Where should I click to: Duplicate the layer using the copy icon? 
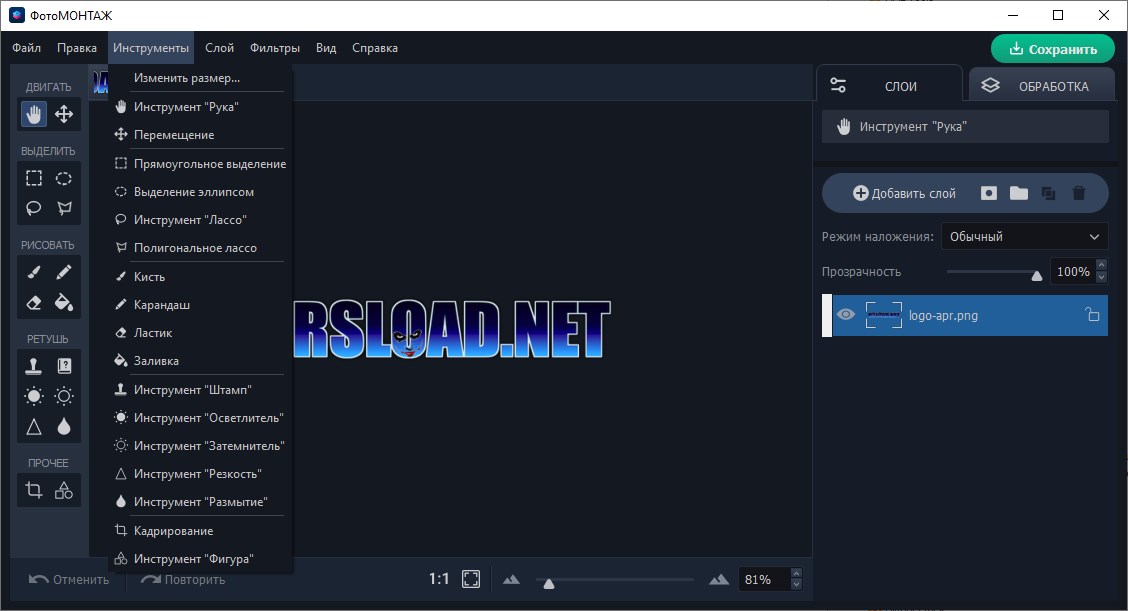(x=1048, y=193)
